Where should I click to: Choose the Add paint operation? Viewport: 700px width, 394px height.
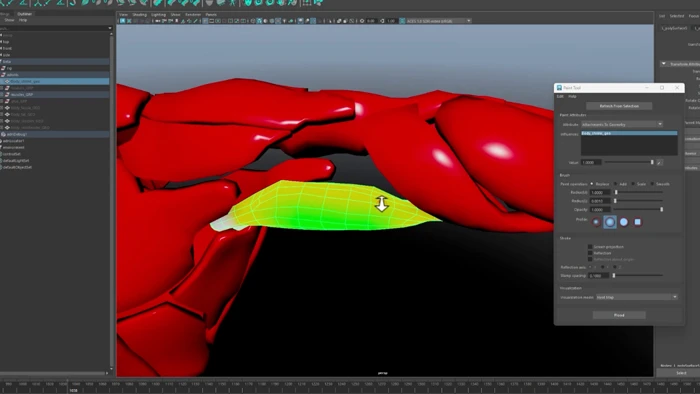pos(615,184)
